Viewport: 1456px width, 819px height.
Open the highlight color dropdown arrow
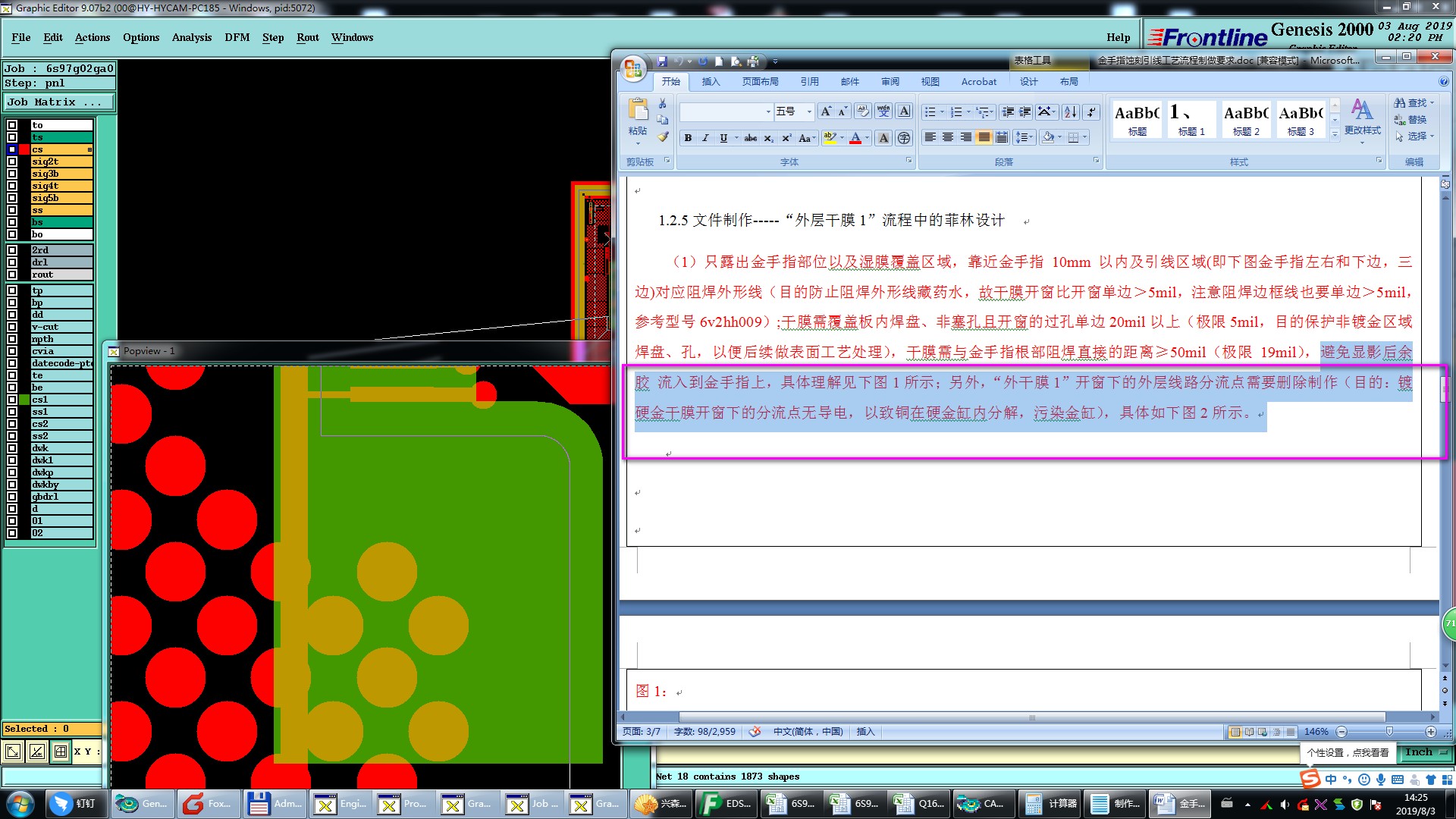pyautogui.click(x=843, y=138)
